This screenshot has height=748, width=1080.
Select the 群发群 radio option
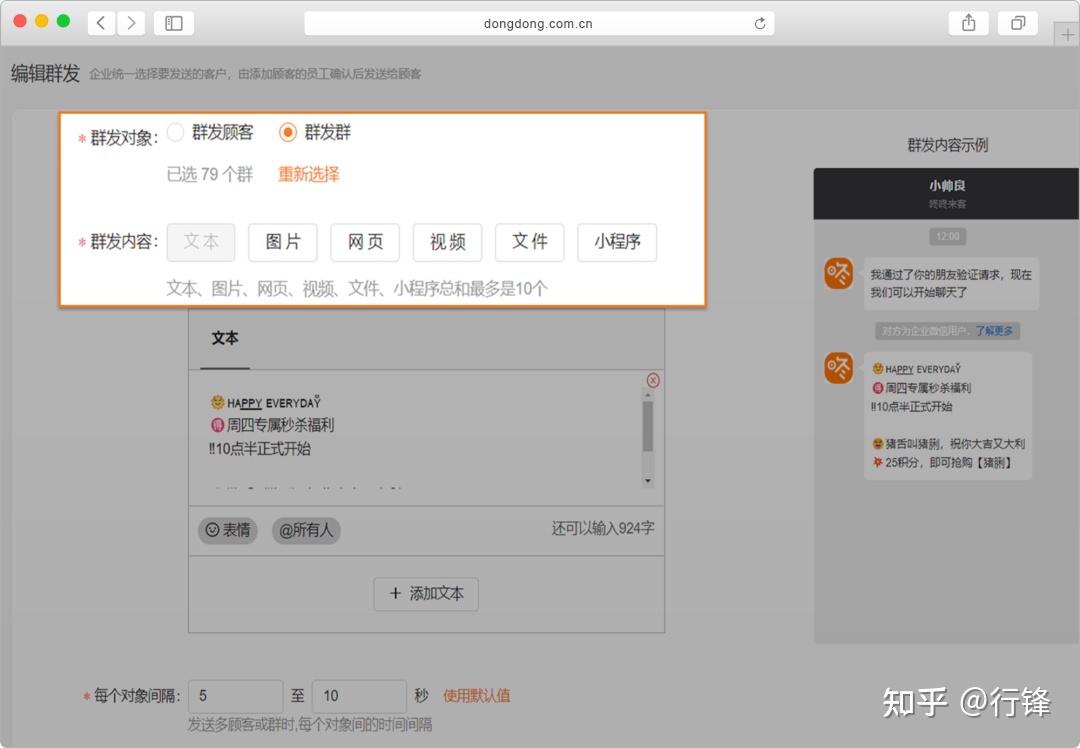click(288, 132)
